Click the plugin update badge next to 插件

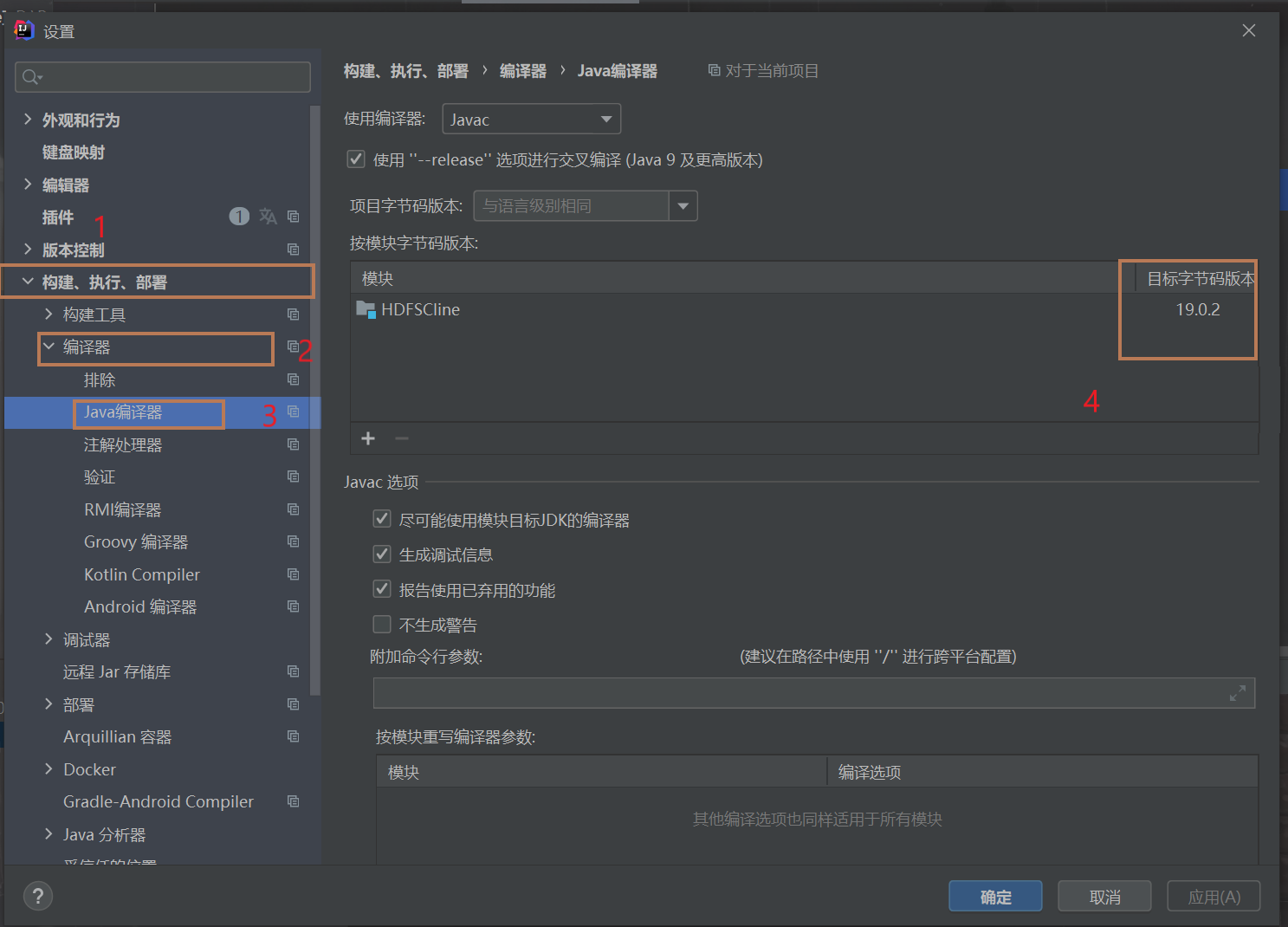[x=239, y=217]
